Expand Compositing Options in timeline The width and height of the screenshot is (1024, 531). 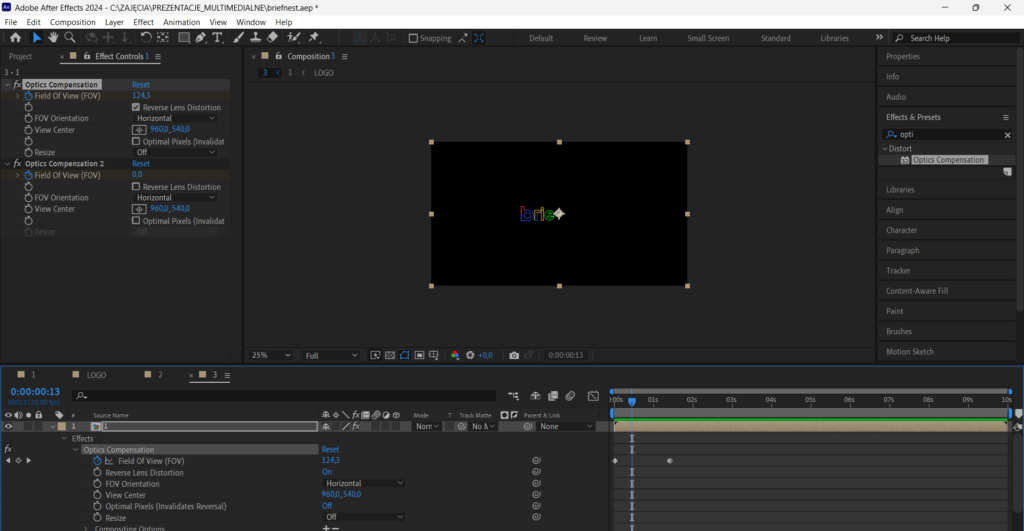(86, 528)
